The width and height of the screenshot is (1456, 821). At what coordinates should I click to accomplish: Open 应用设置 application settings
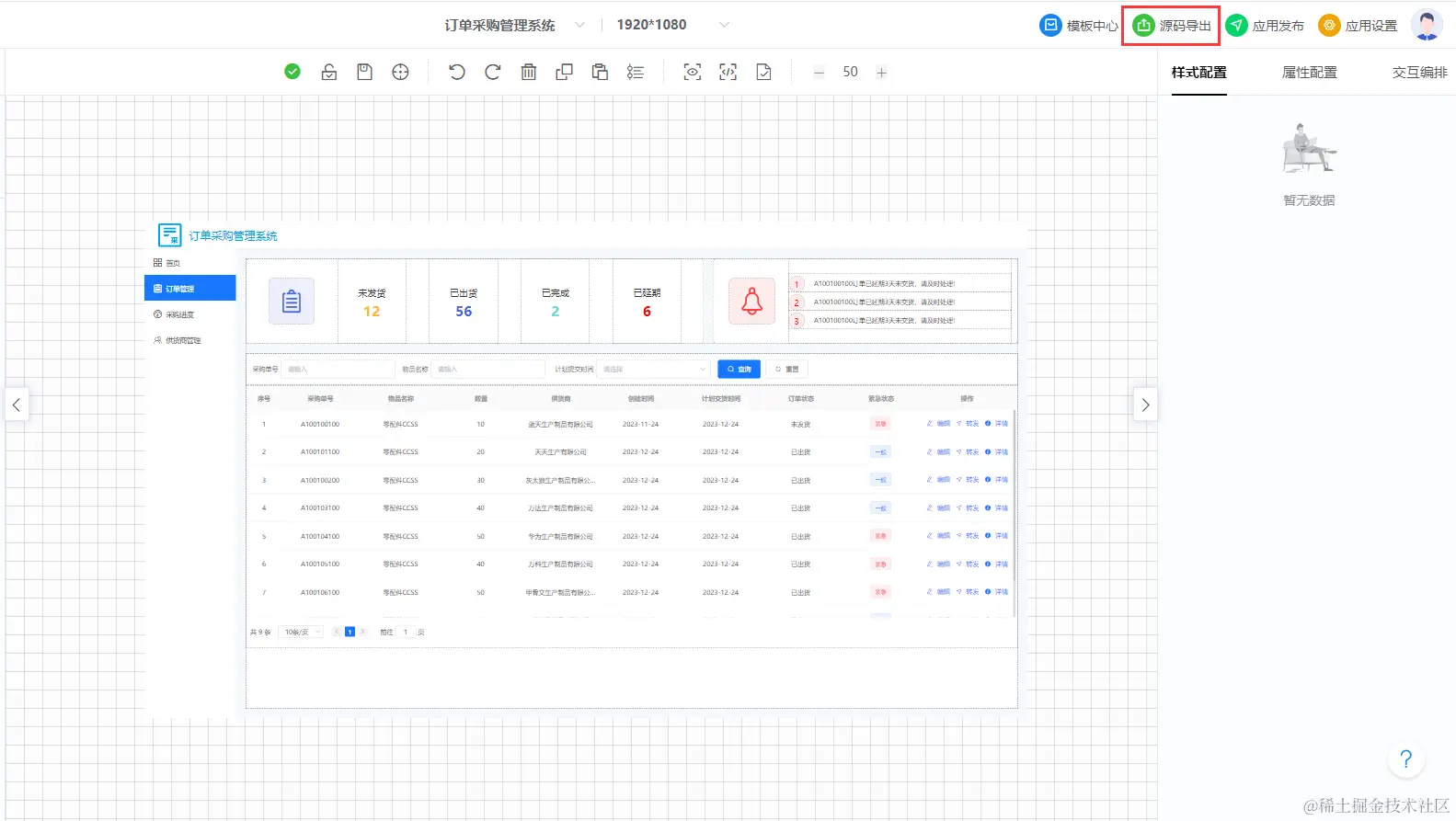click(1358, 26)
